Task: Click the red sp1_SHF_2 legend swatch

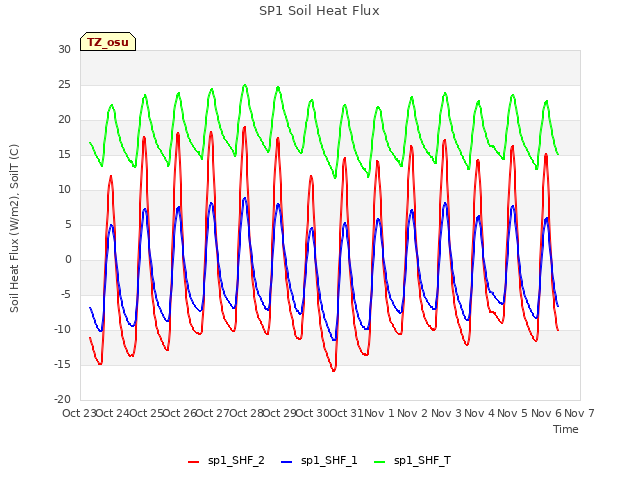Action: point(193,462)
